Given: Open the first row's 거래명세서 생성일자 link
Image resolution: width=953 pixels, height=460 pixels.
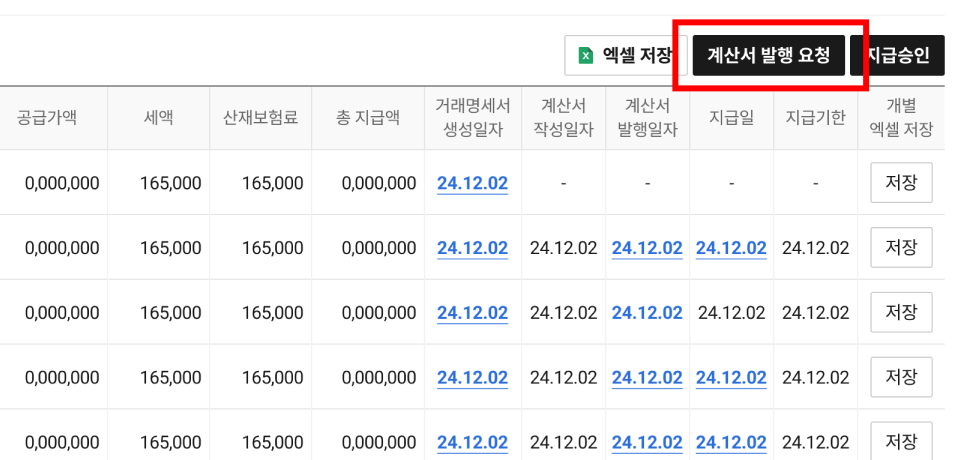Looking at the screenshot, I should pos(472,183).
